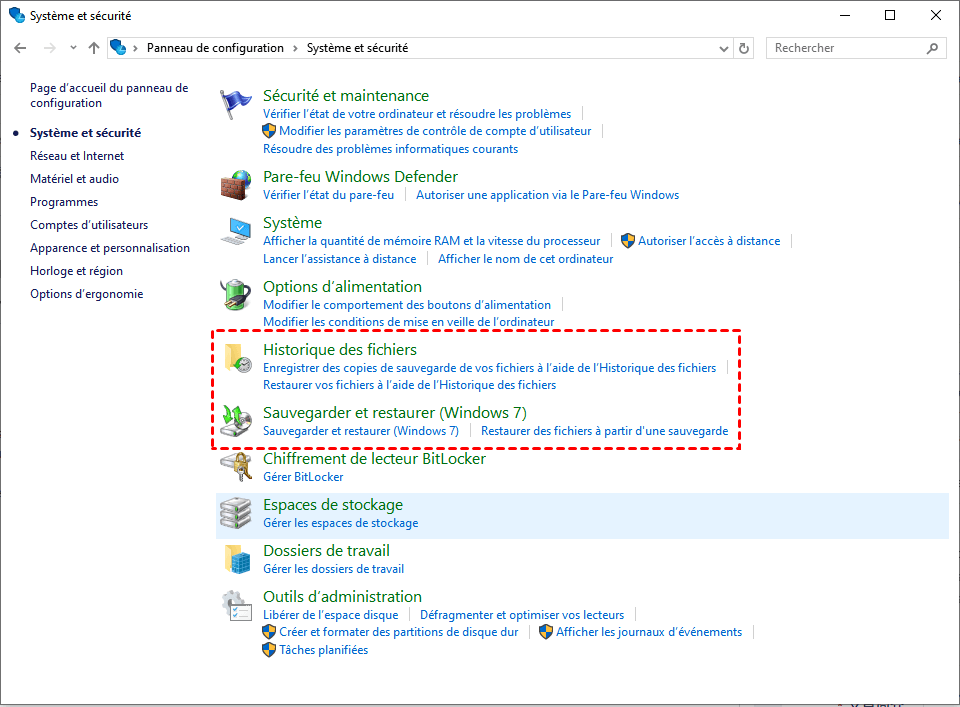960x707 pixels.
Task: Click Lancer l'assistance à distance
Action: pos(339,259)
